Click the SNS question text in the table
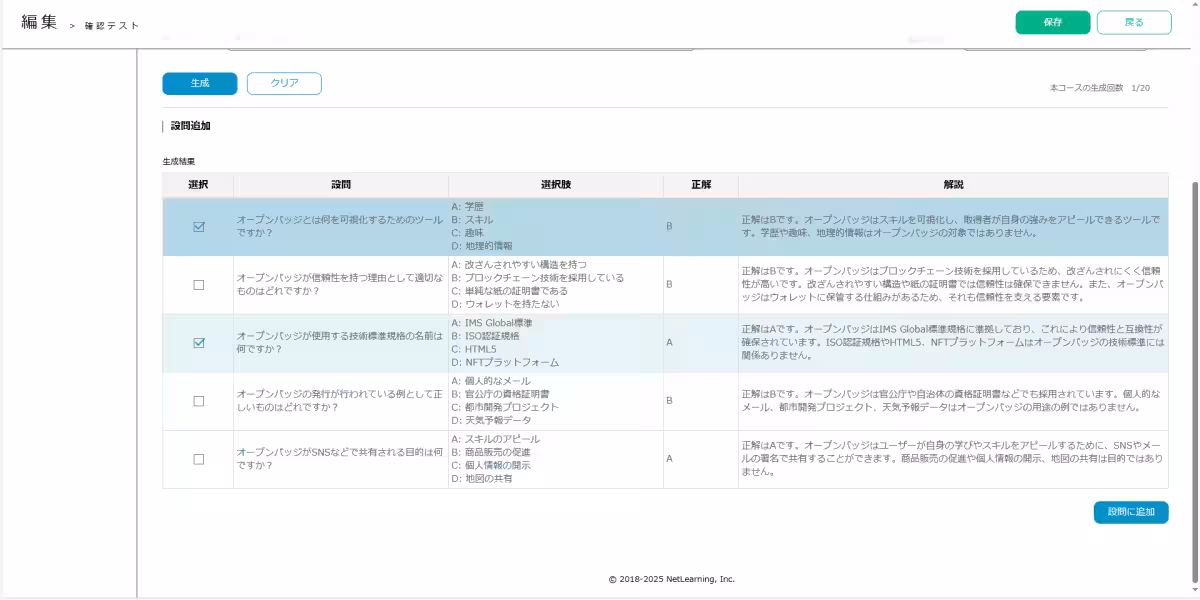The image size is (1200, 600). 340,459
